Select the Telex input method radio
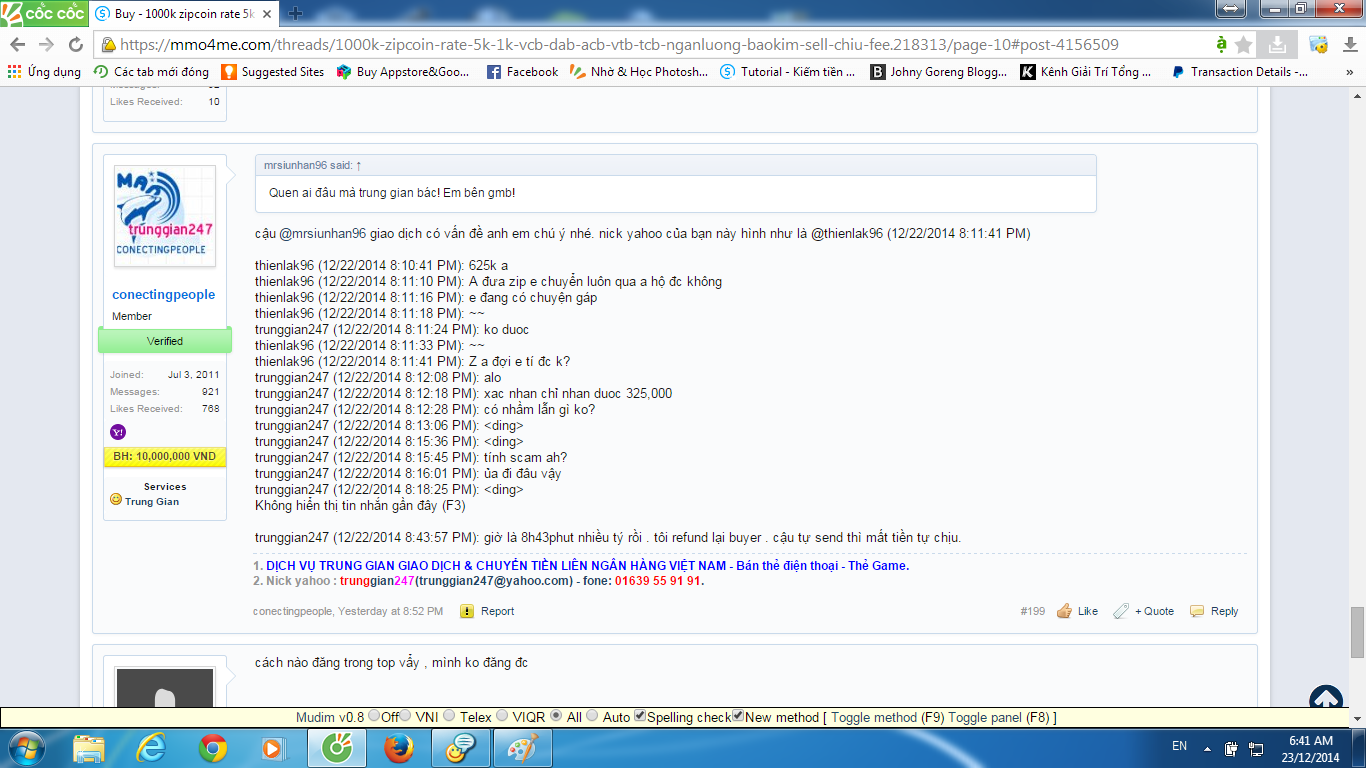This screenshot has width=1366, height=768. pos(450,717)
